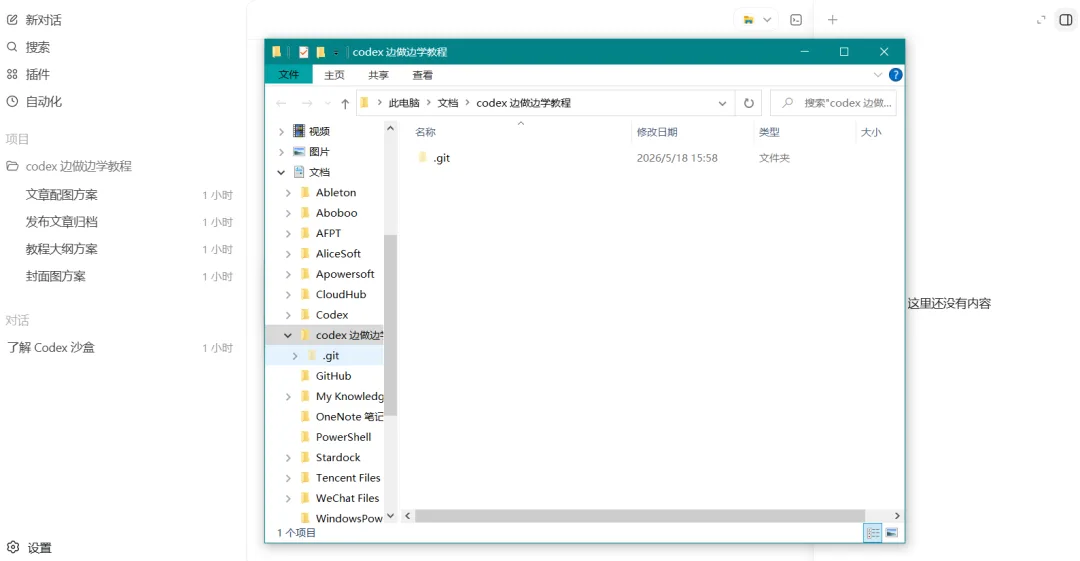Click the tree pane scroll up arrow

pos(391,128)
